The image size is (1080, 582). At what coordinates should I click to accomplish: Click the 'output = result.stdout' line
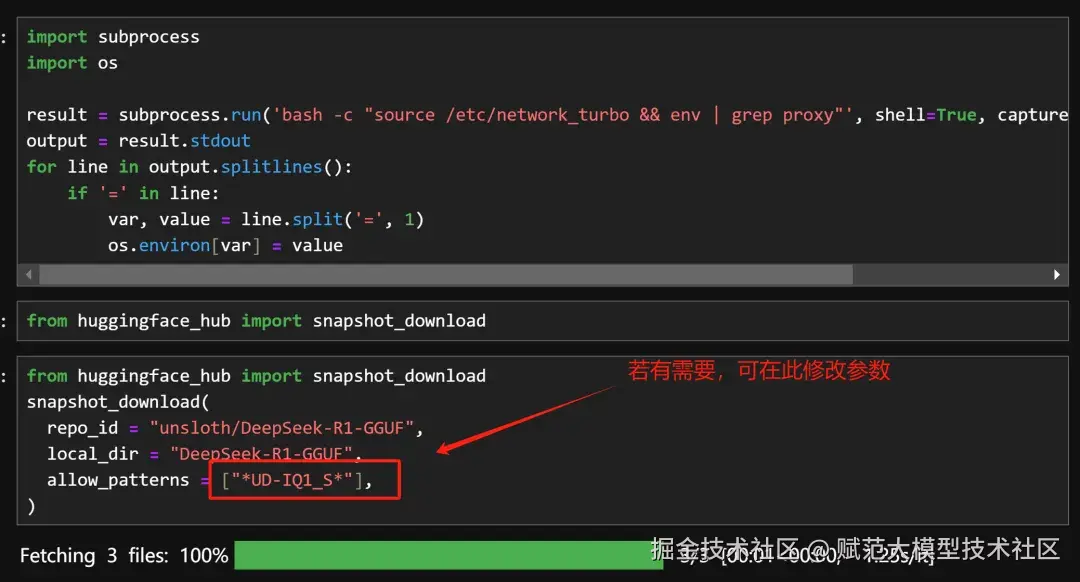138,141
